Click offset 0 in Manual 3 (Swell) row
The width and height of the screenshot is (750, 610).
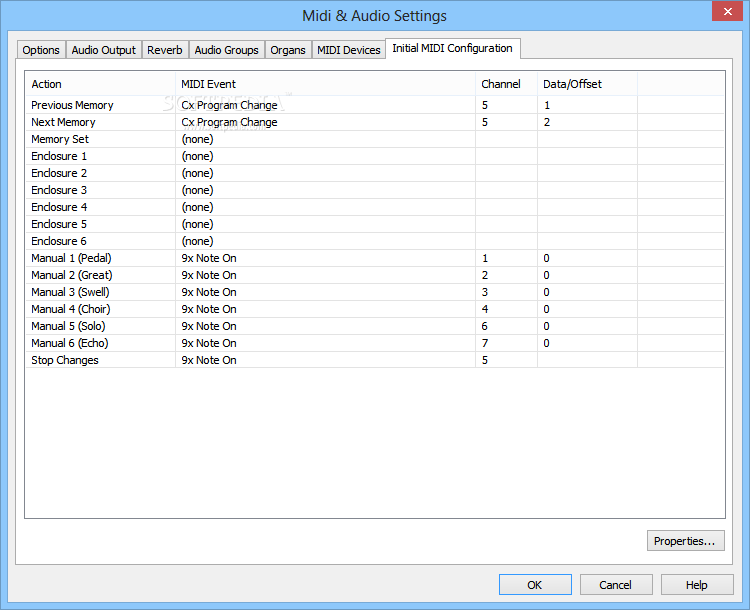(x=546, y=292)
